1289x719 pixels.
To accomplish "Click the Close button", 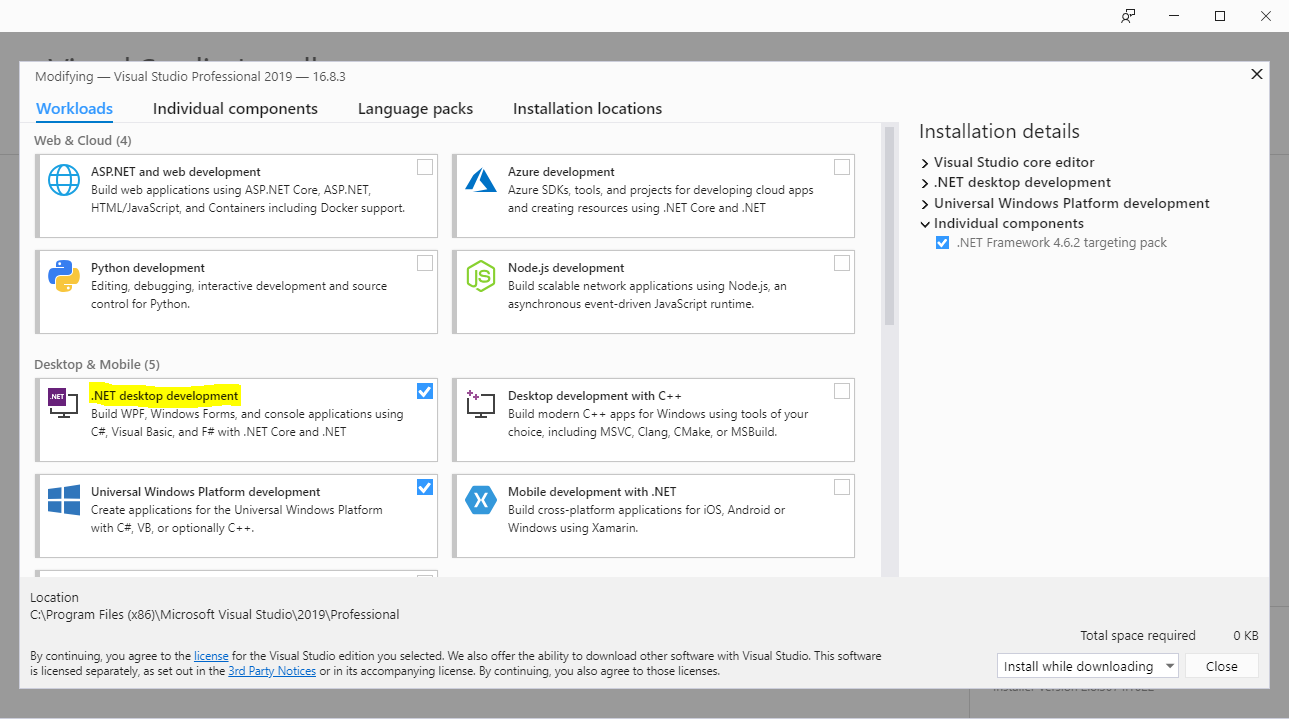I will [x=1221, y=666].
